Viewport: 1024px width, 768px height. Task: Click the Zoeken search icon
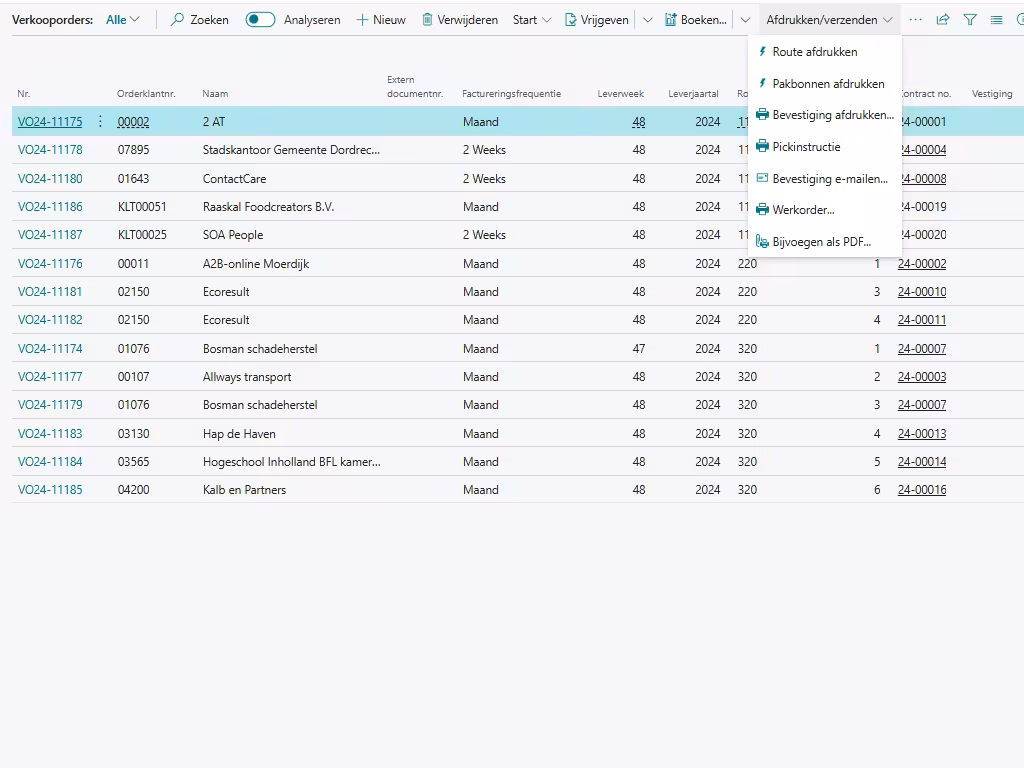[178, 20]
